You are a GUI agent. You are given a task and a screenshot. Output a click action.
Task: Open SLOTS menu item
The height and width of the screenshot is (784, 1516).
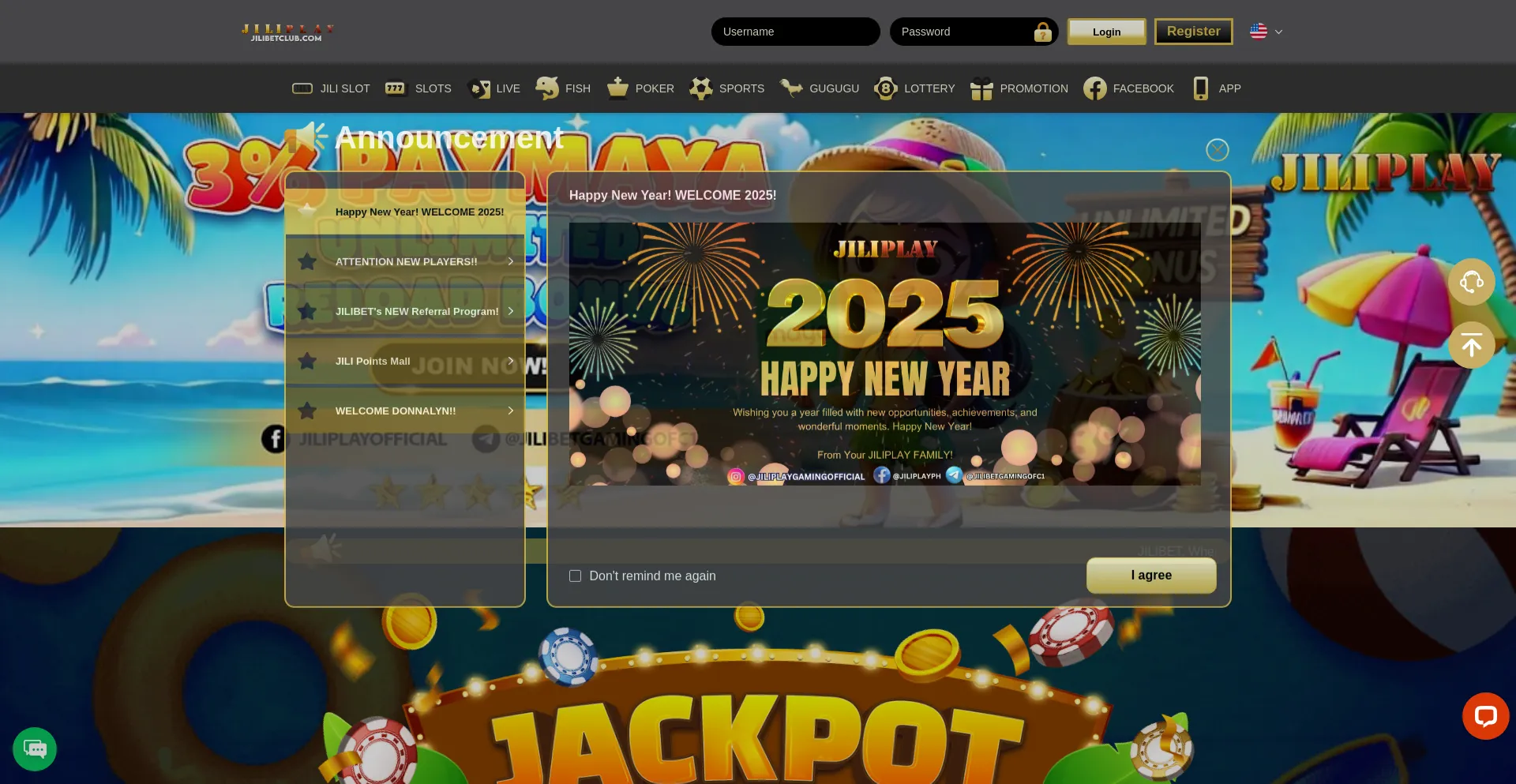[433, 88]
